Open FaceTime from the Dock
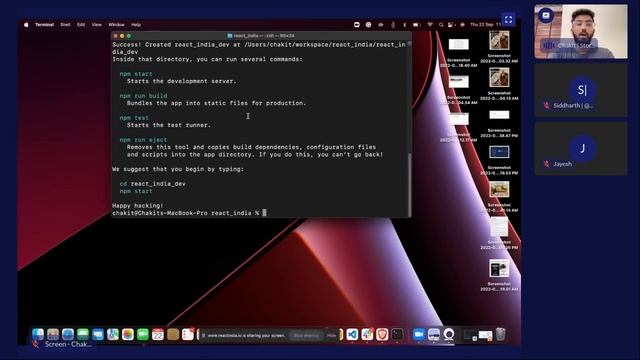This screenshot has height=360, width=640. pyautogui.click(x=143, y=334)
